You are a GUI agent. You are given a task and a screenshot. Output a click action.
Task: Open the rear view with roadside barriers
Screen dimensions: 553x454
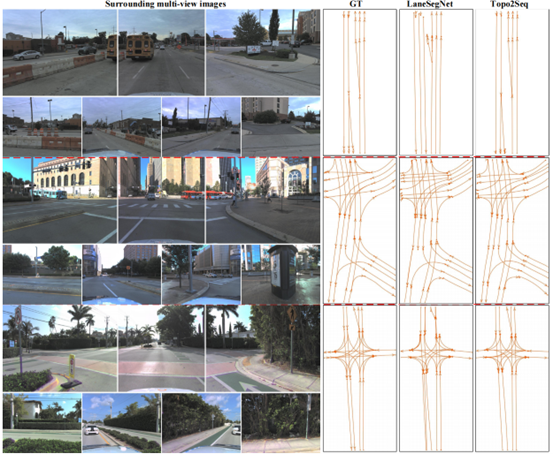121,127
